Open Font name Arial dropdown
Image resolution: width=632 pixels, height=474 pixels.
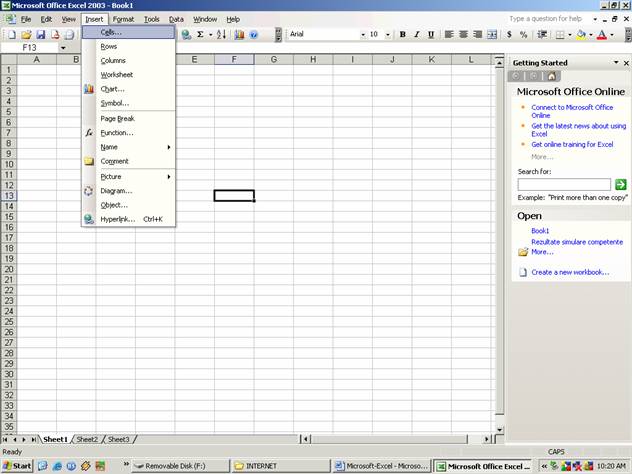363,35
